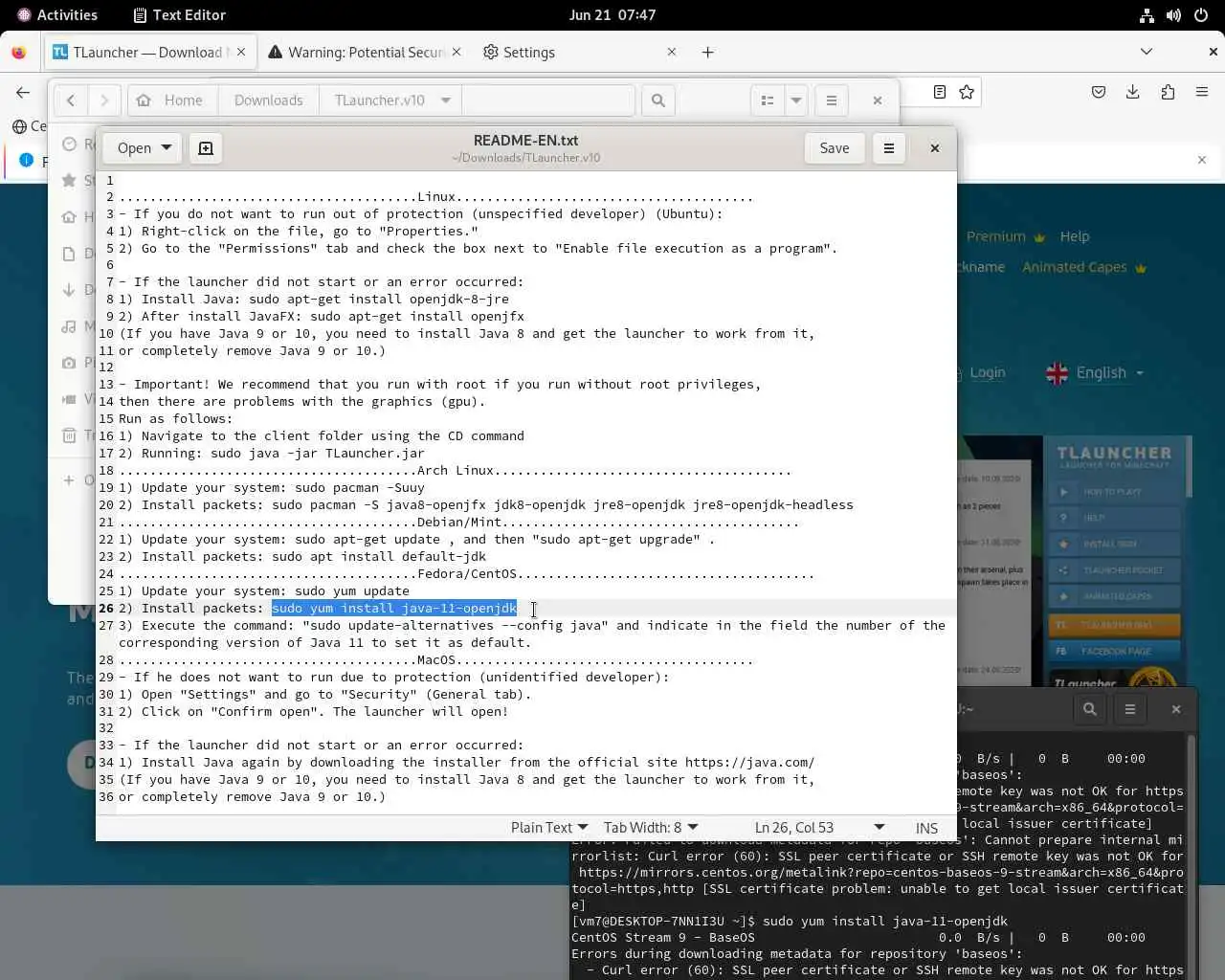Open Firefox extensions icon

pos(1168,92)
